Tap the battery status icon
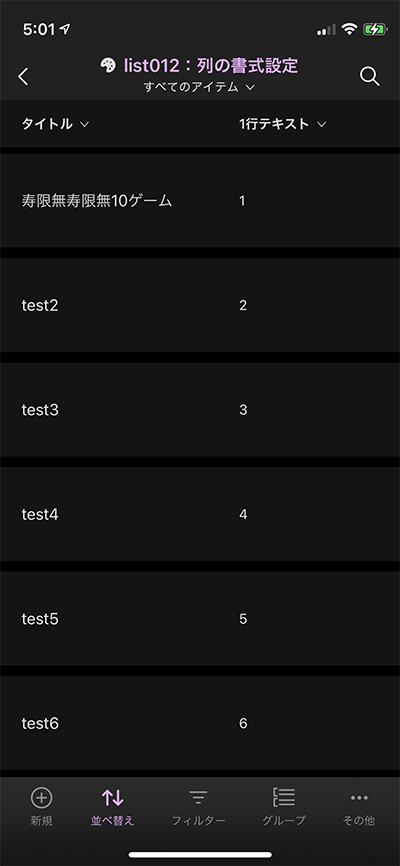 [375, 29]
